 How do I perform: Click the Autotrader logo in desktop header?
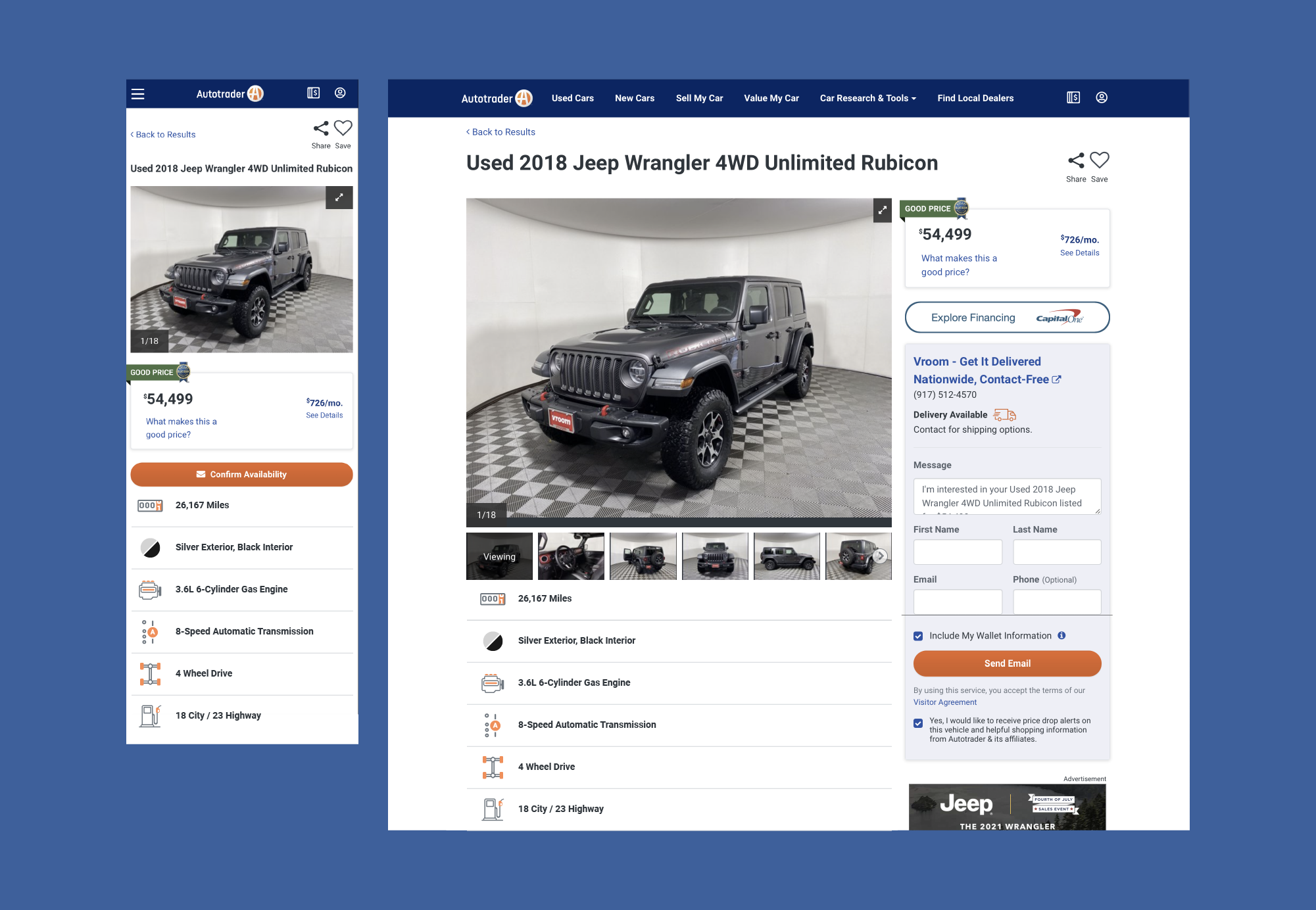[x=497, y=99]
